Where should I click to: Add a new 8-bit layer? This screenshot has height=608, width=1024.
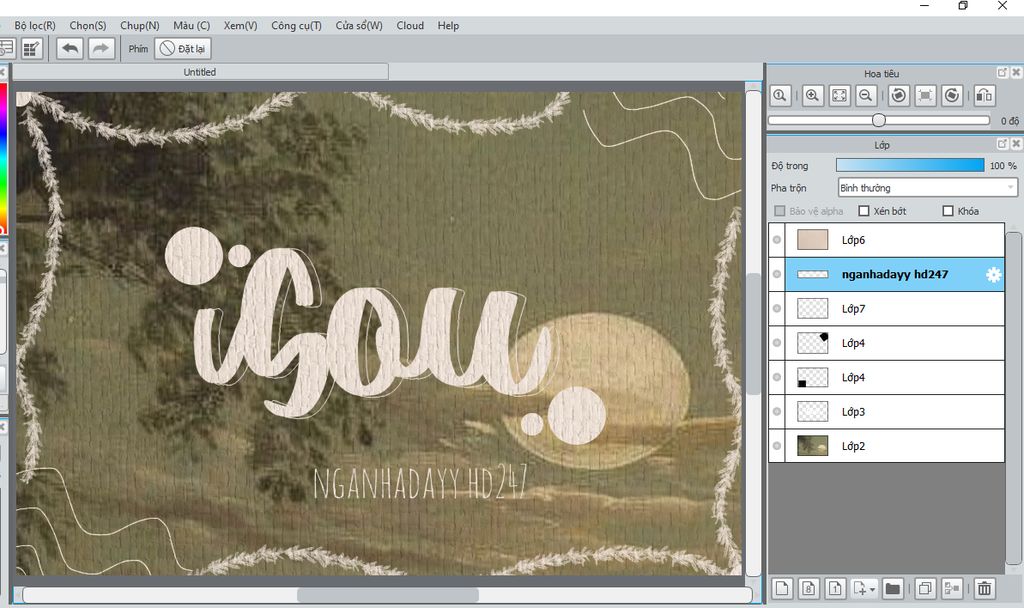[808, 588]
